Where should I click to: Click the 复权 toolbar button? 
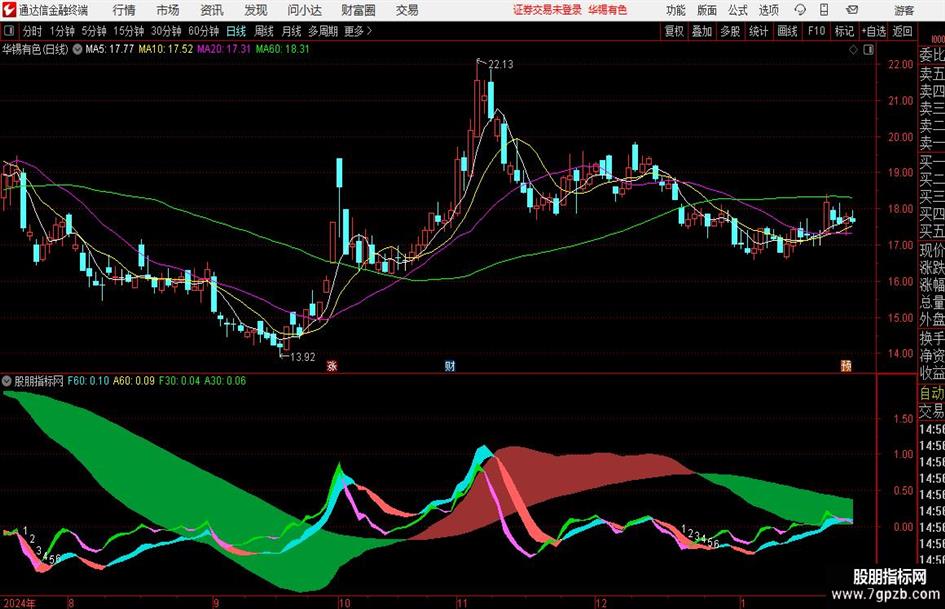click(674, 31)
